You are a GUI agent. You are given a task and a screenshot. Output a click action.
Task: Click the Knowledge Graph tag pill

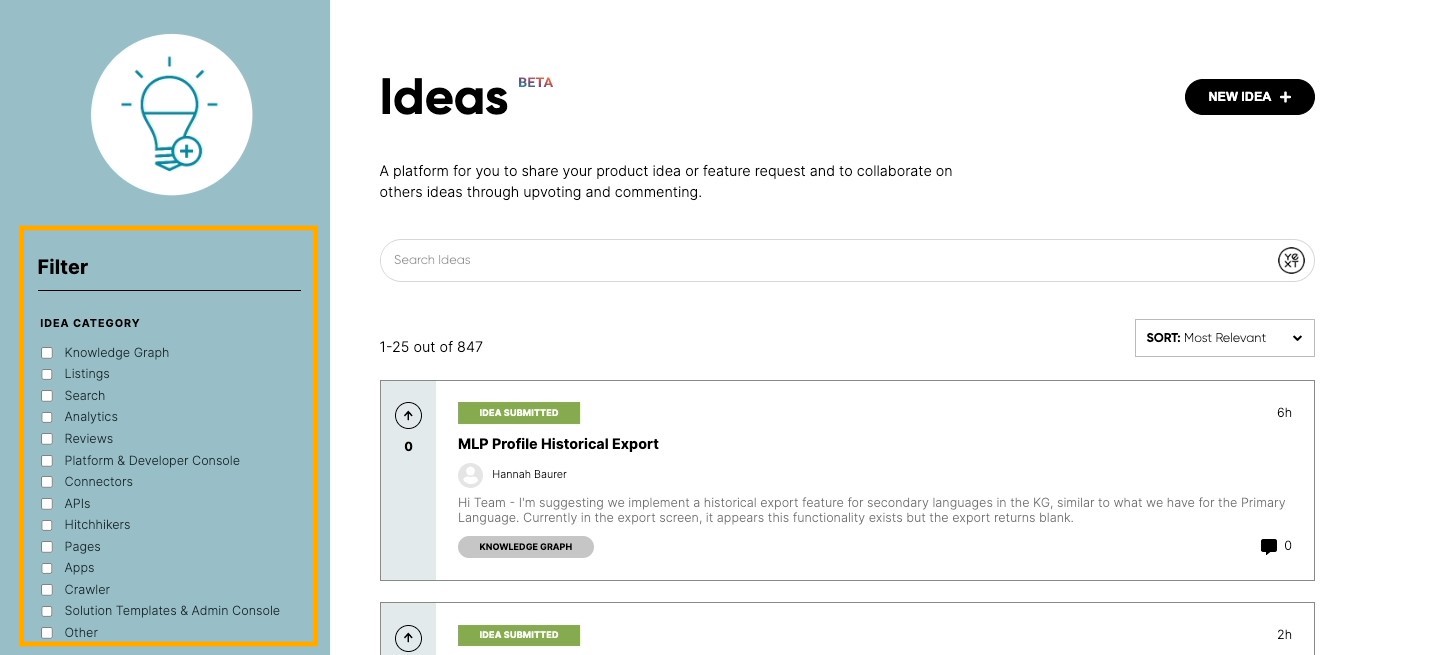click(x=526, y=547)
